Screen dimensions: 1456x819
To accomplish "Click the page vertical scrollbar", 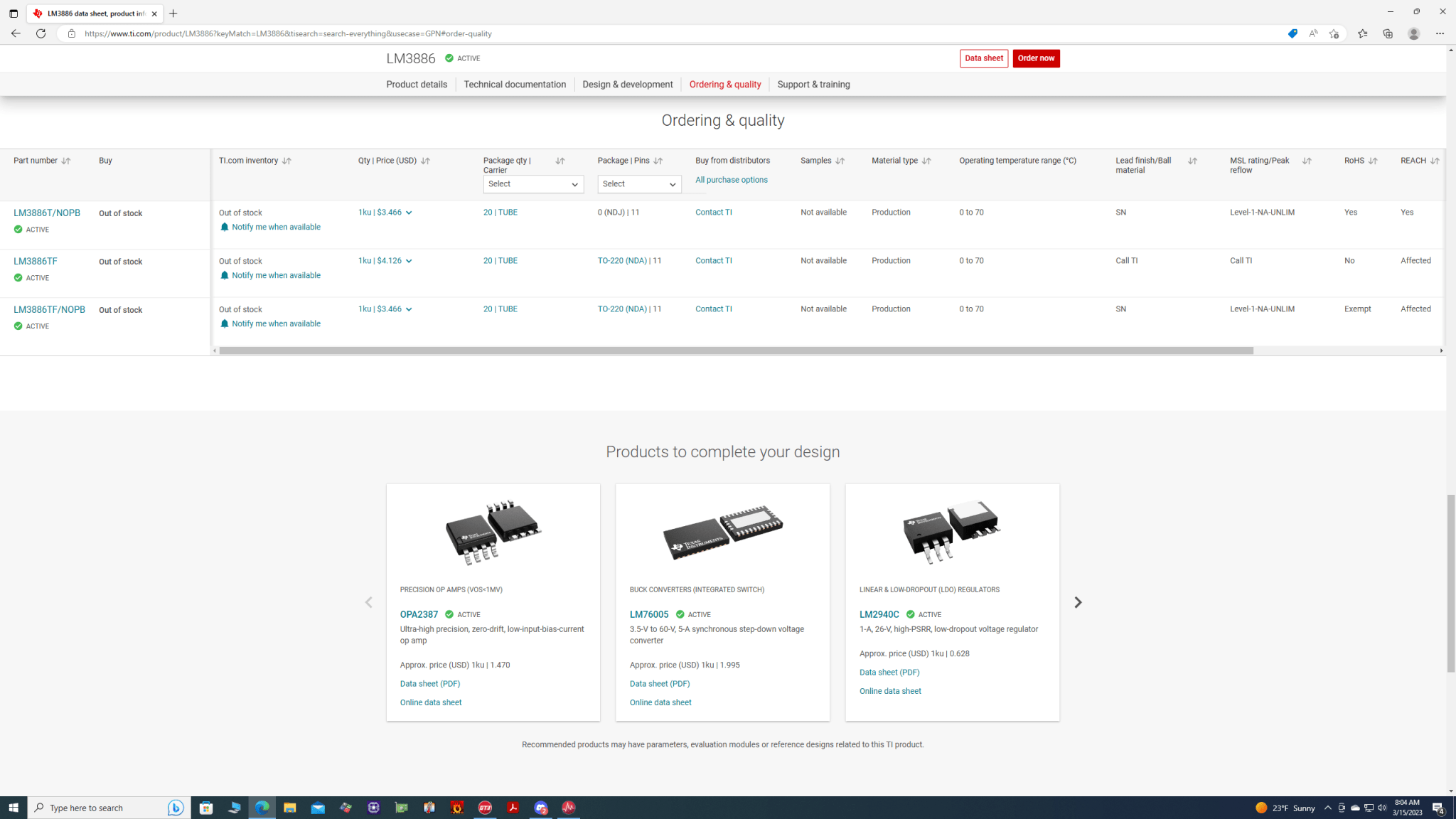I will coord(1451,583).
